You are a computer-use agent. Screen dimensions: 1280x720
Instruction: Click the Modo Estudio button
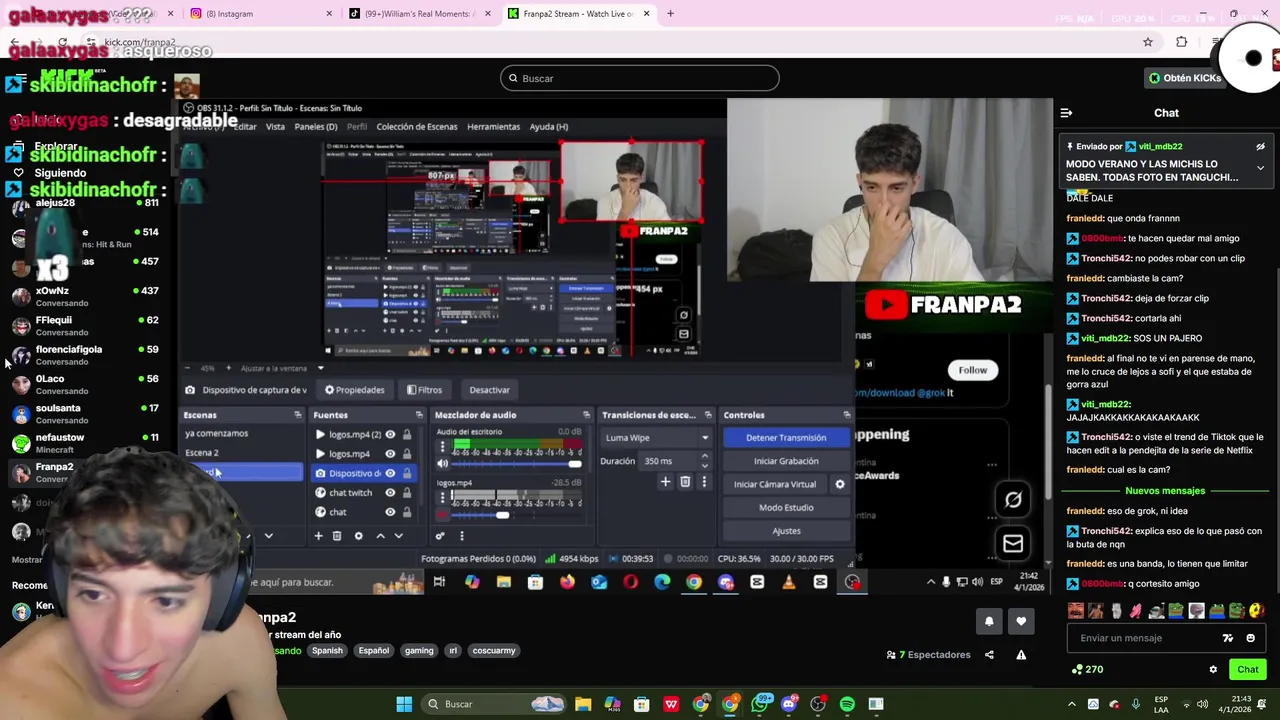[786, 508]
